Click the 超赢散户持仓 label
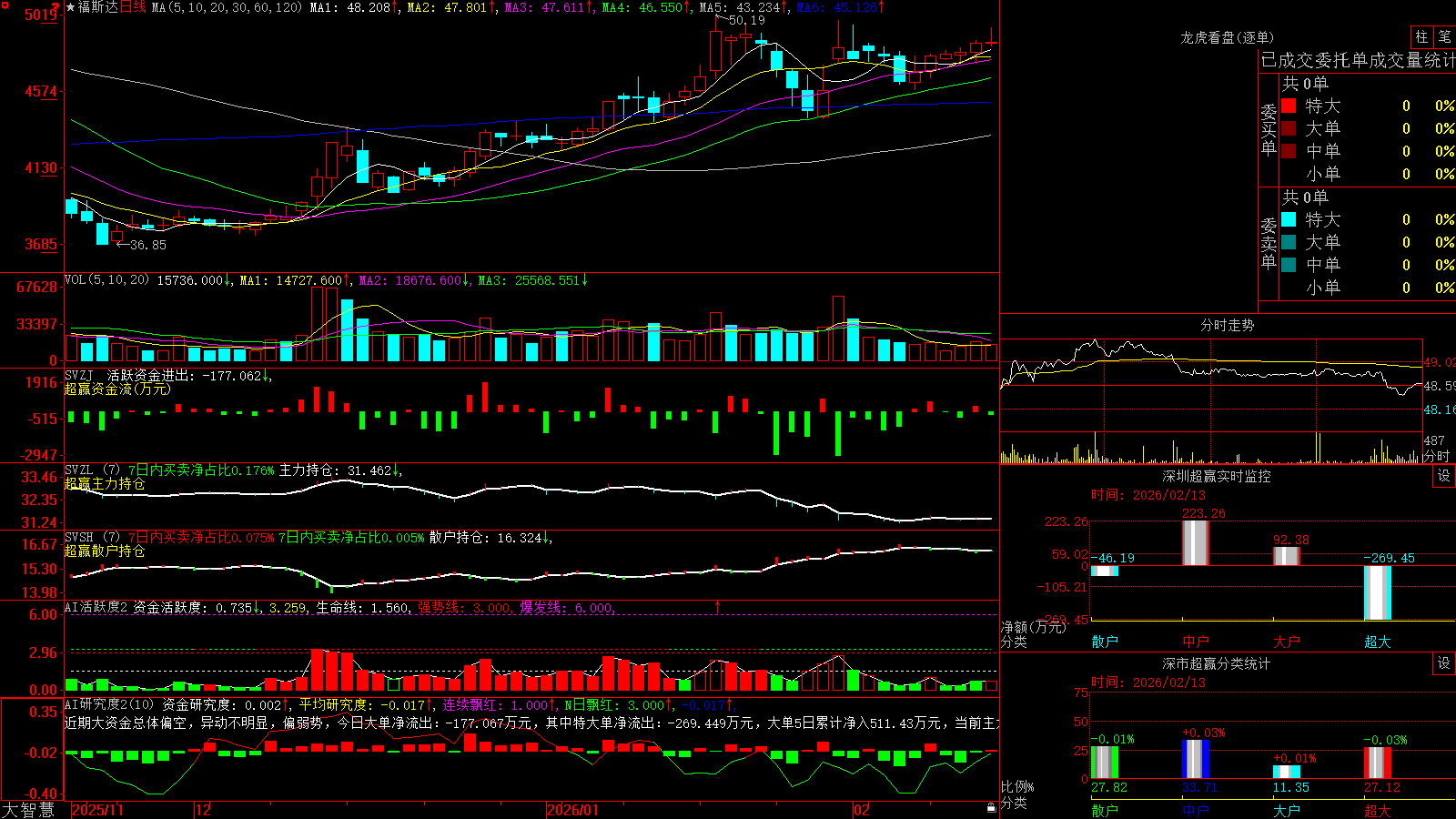Screen dimensions: 1456x819 [x=105, y=551]
